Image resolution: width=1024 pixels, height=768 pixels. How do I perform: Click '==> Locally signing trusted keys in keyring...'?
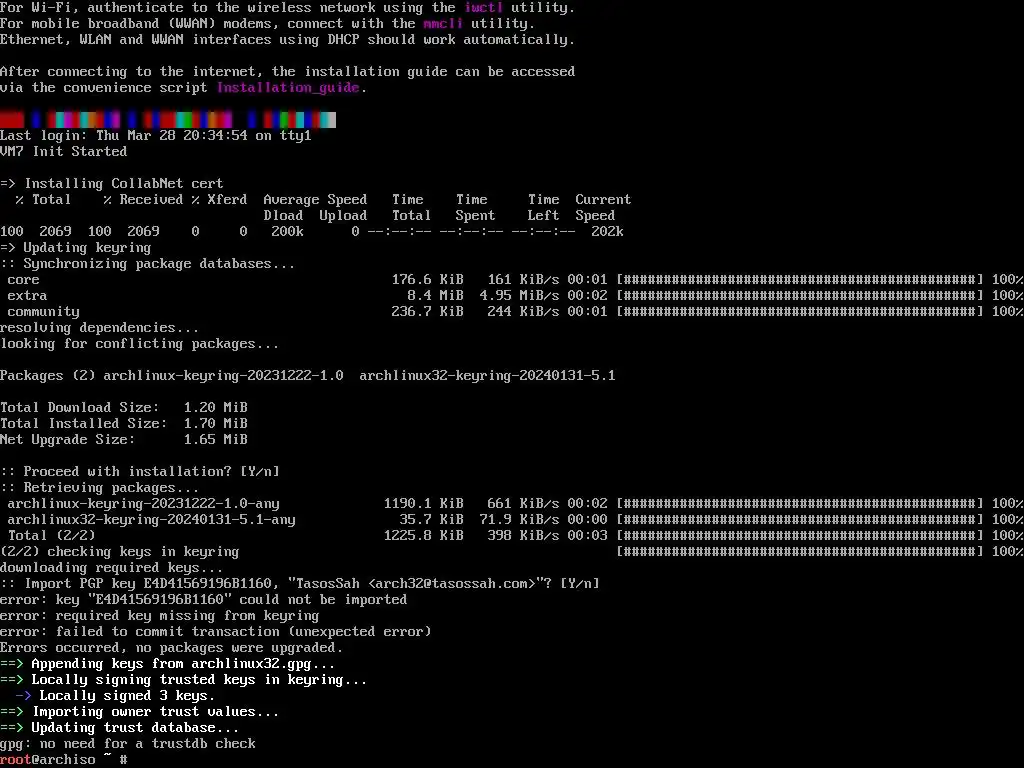184,680
